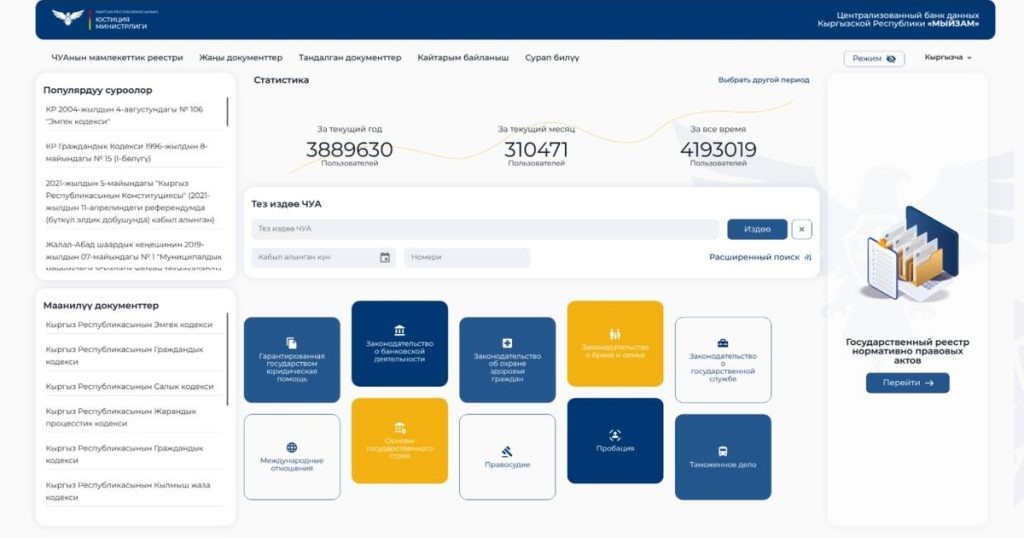Click the Маанилүү документтер list scrollbar
Image resolution: width=1024 pixels, height=538 pixels.
point(227,359)
